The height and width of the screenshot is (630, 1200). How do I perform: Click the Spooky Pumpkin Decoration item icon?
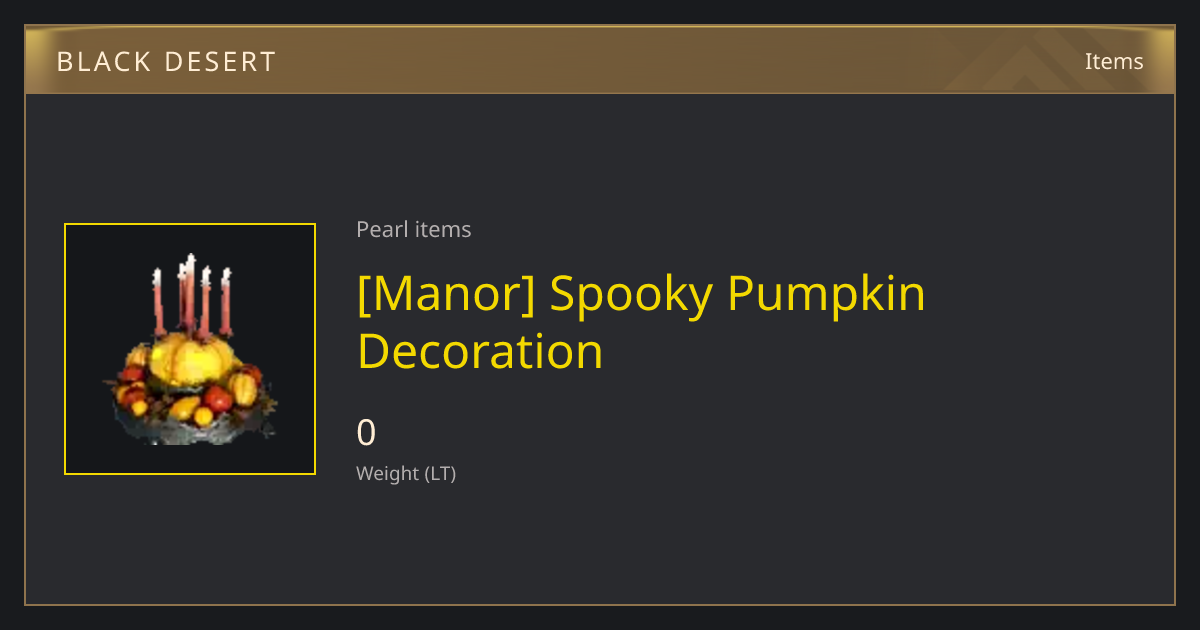(190, 349)
